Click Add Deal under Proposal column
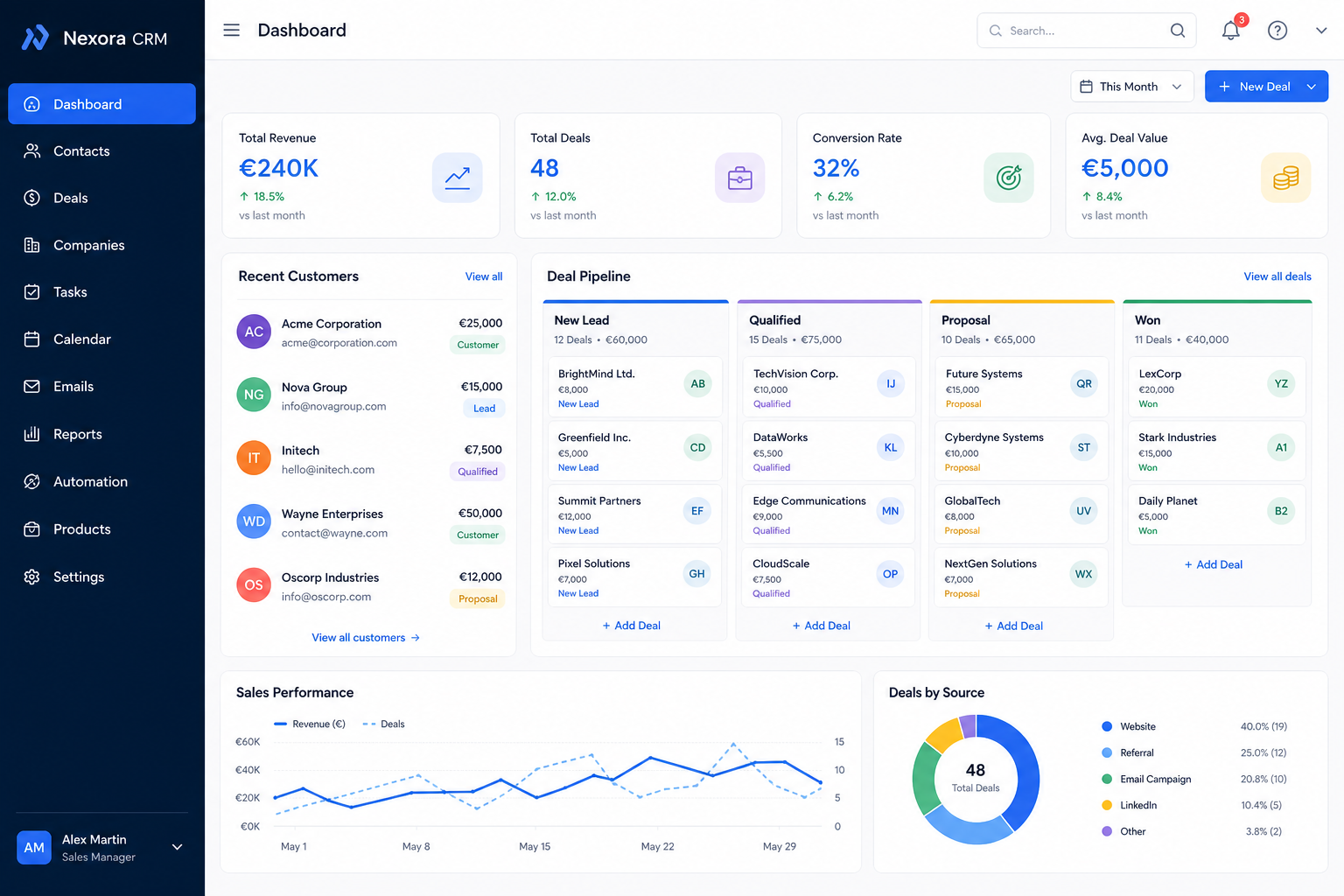The height and width of the screenshot is (896, 1344). coord(1014,626)
